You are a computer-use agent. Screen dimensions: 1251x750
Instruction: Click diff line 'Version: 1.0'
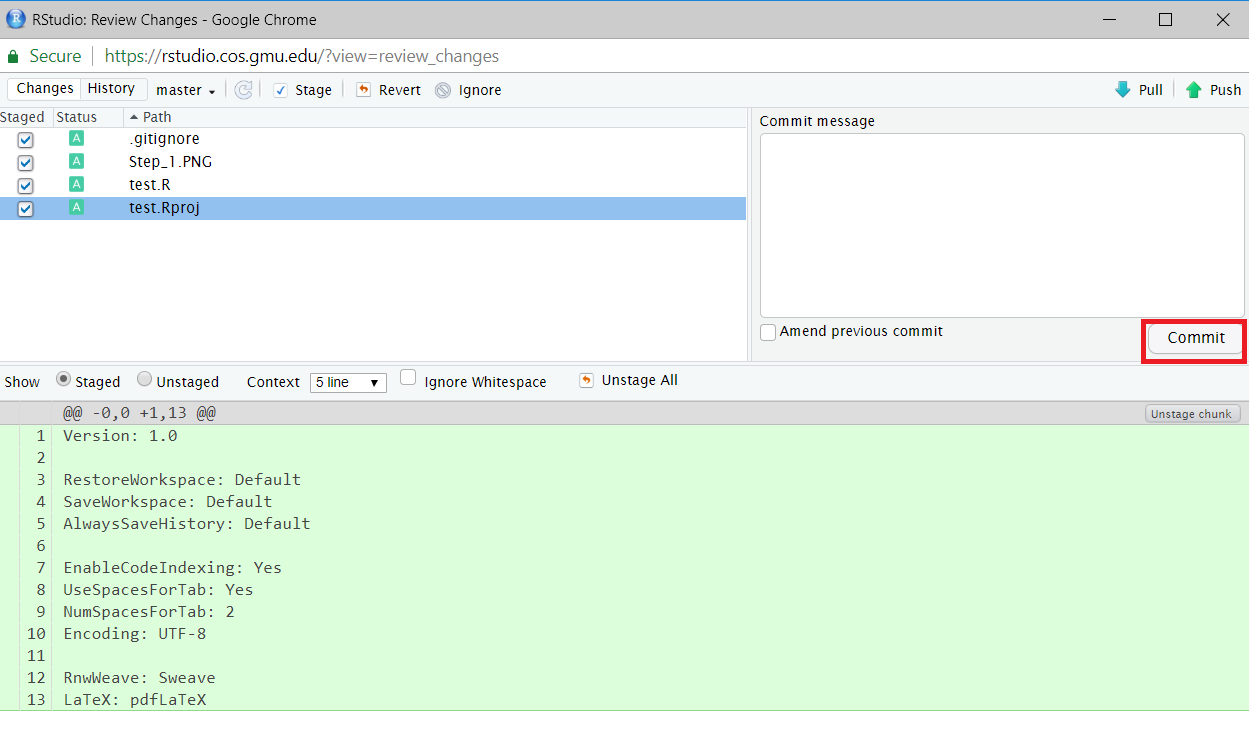120,436
